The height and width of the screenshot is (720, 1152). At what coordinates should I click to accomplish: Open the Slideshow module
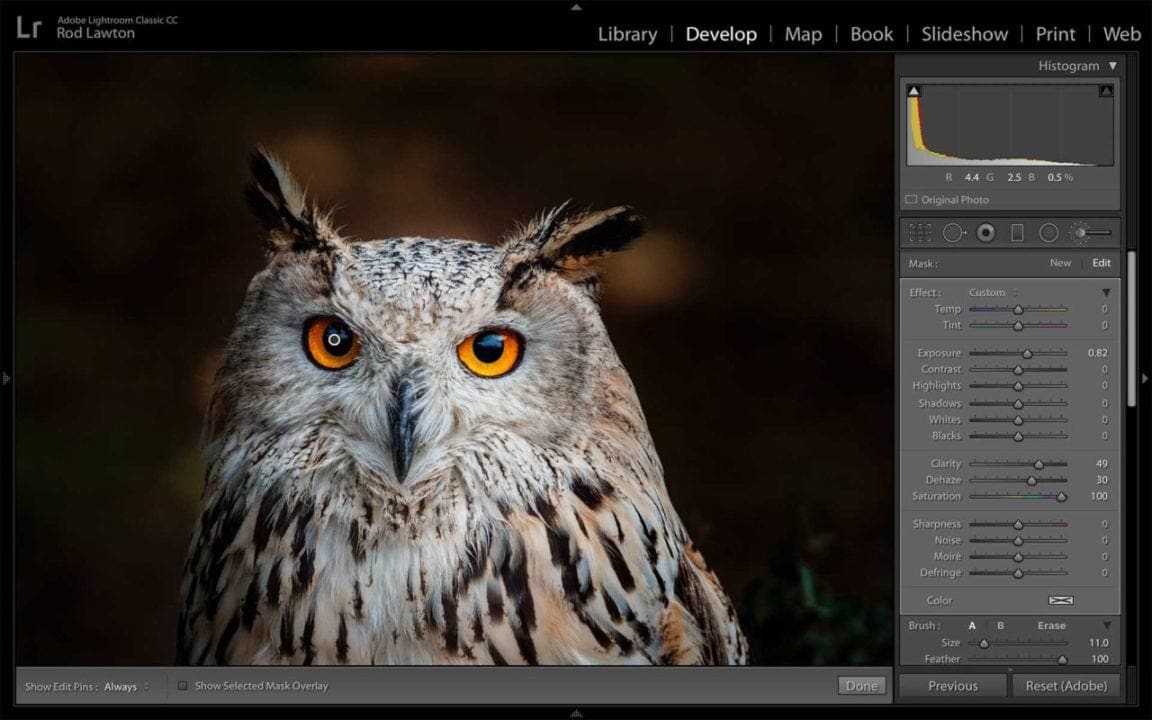click(965, 35)
